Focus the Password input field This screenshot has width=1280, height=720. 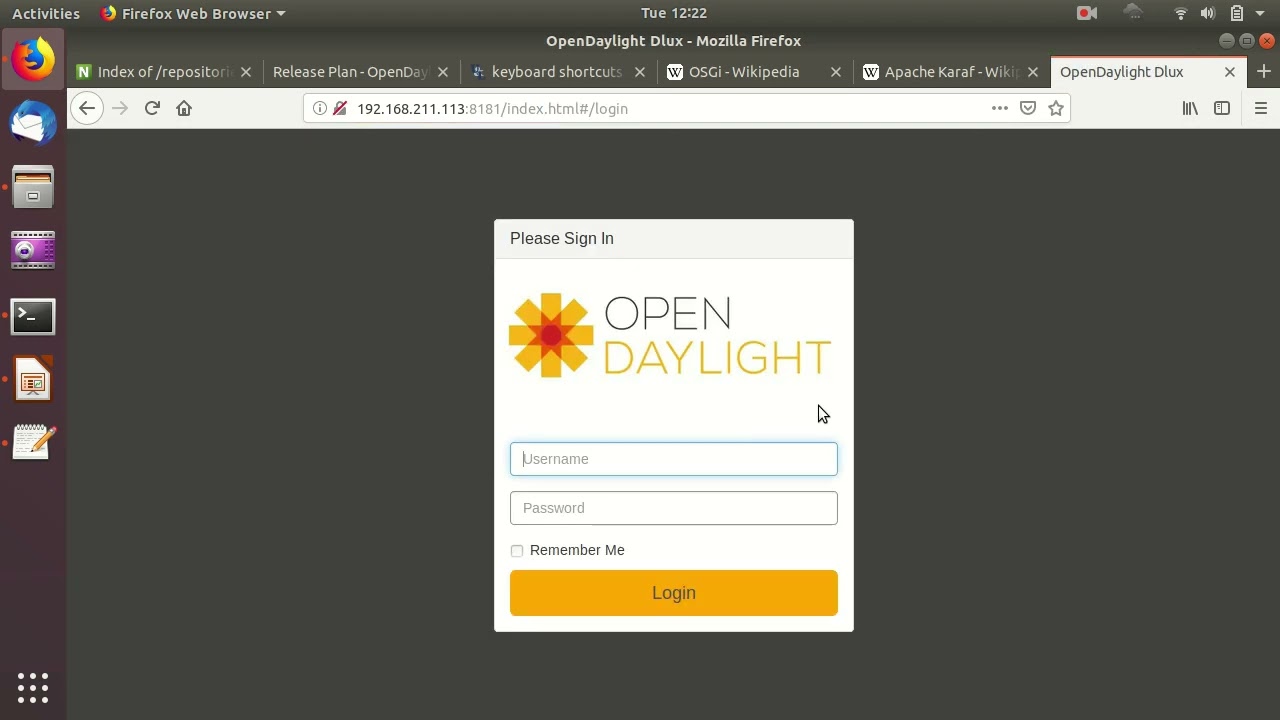click(x=674, y=508)
